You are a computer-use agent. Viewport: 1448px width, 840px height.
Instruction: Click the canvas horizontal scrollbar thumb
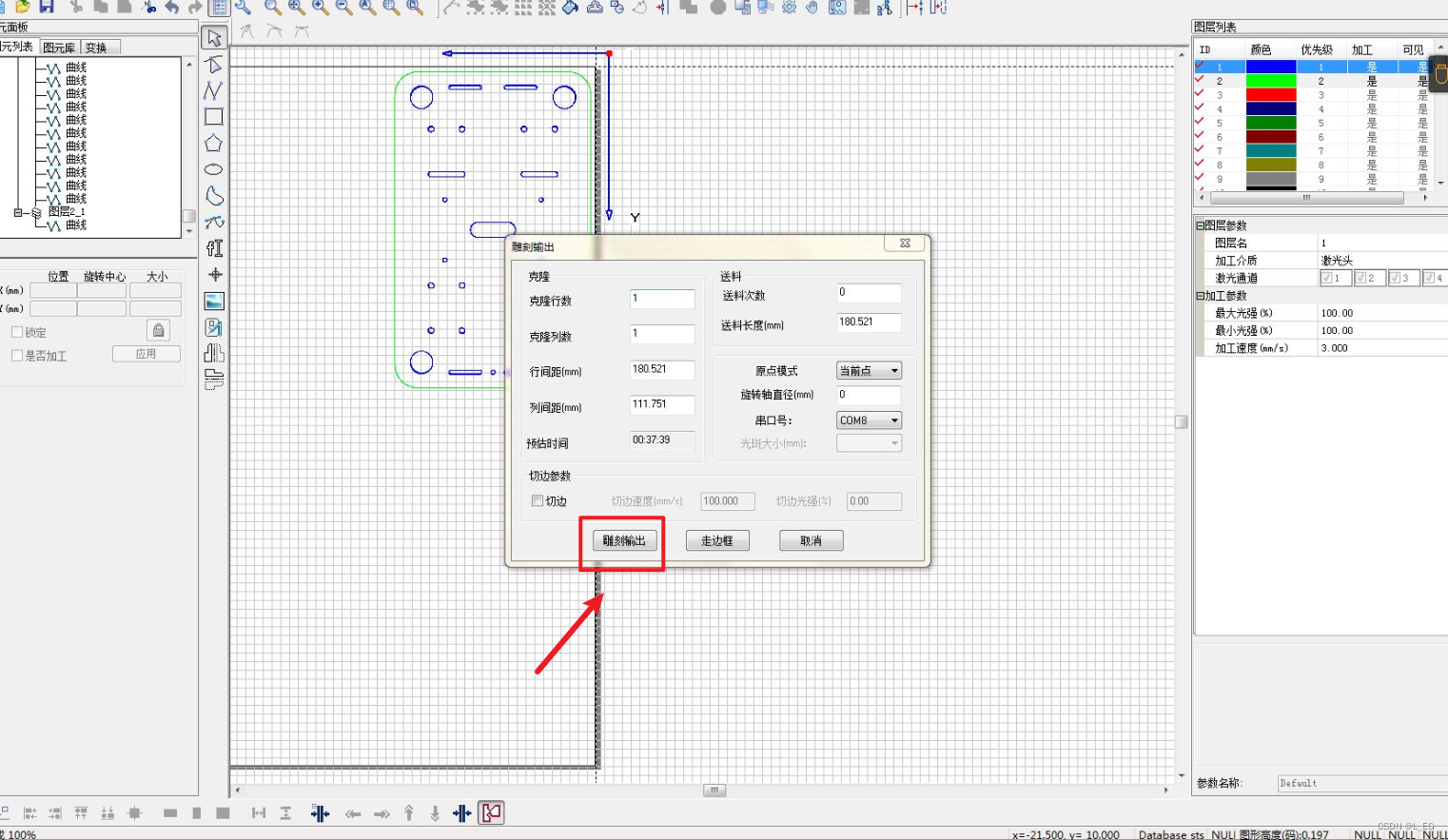pos(714,790)
